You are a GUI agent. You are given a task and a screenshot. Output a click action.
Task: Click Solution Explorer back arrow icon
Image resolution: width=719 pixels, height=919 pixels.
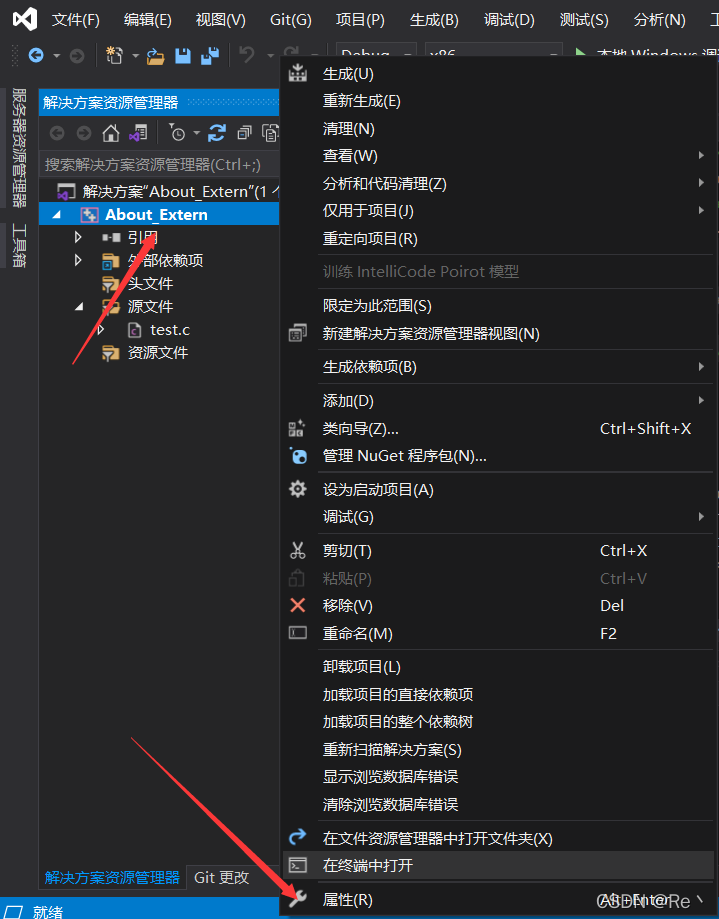click(57, 134)
